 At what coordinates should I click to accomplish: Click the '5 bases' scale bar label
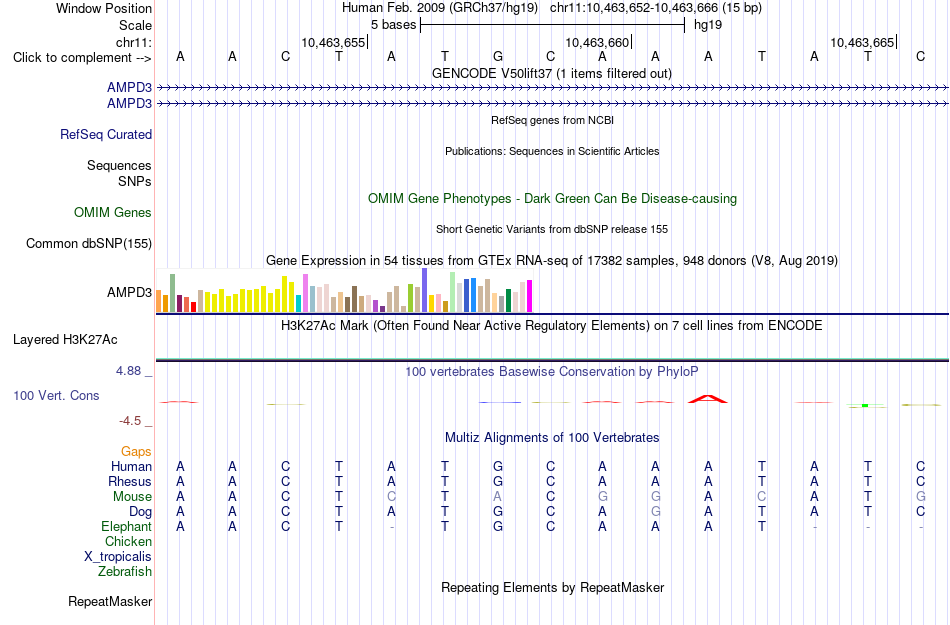point(394,25)
